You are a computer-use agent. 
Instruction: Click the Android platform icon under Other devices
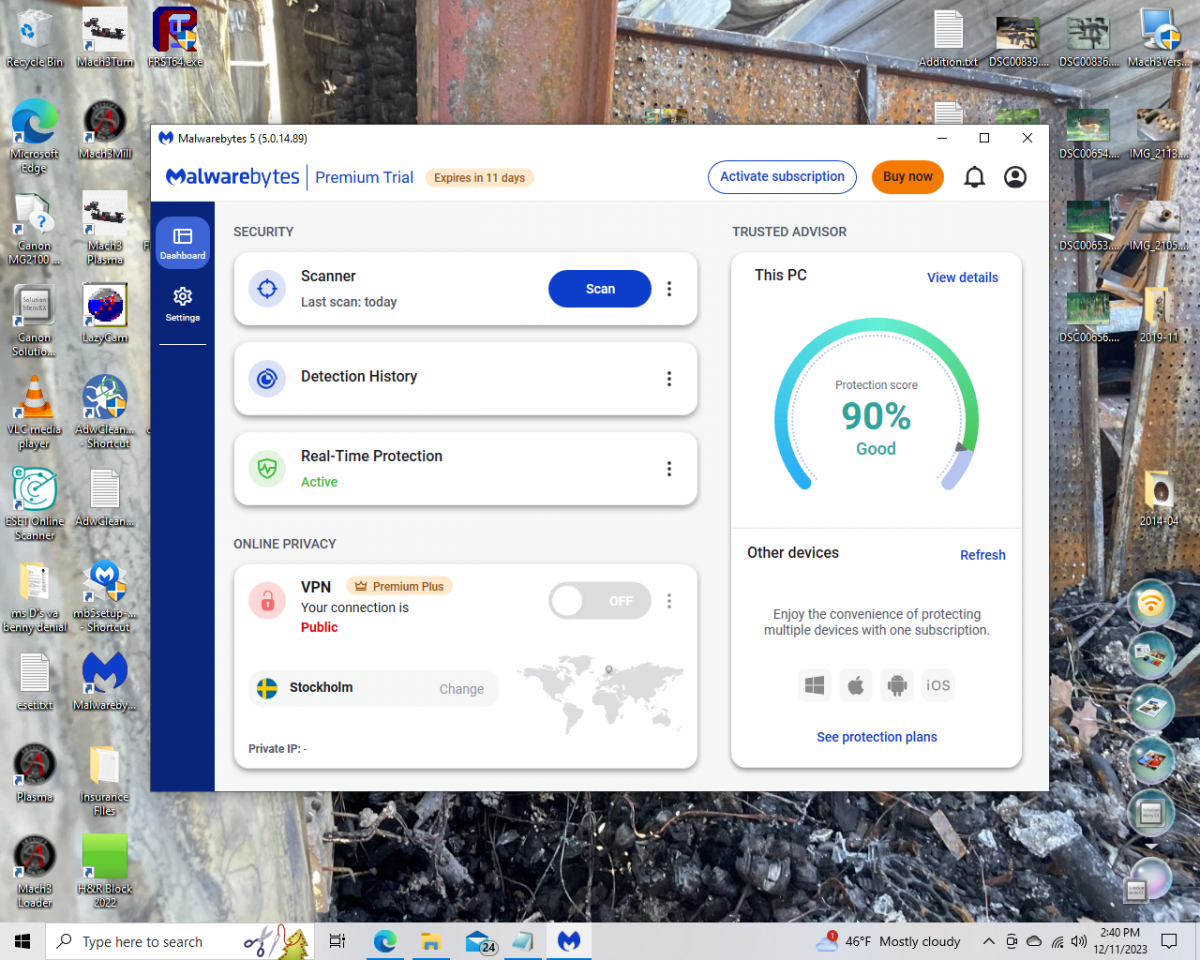(897, 686)
